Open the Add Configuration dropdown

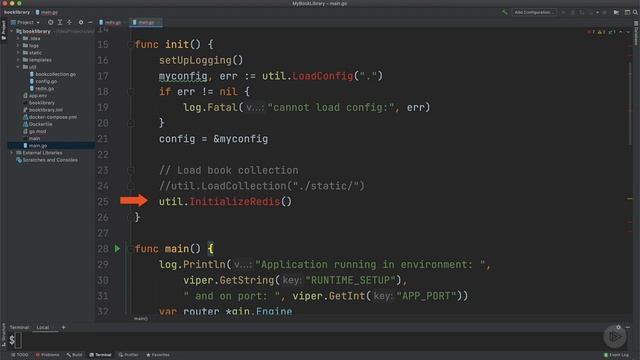534,12
